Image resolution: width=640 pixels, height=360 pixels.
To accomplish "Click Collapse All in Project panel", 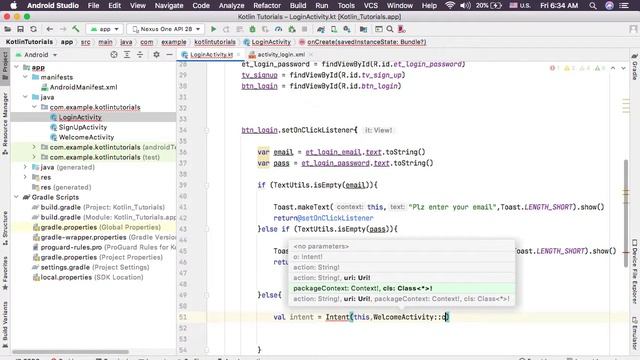I will point(140,55).
